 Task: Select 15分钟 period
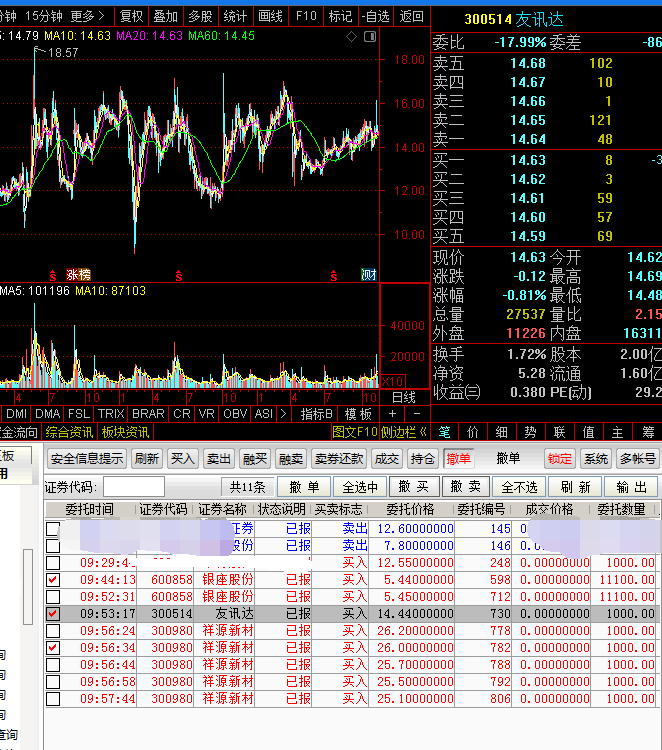[x=44, y=17]
